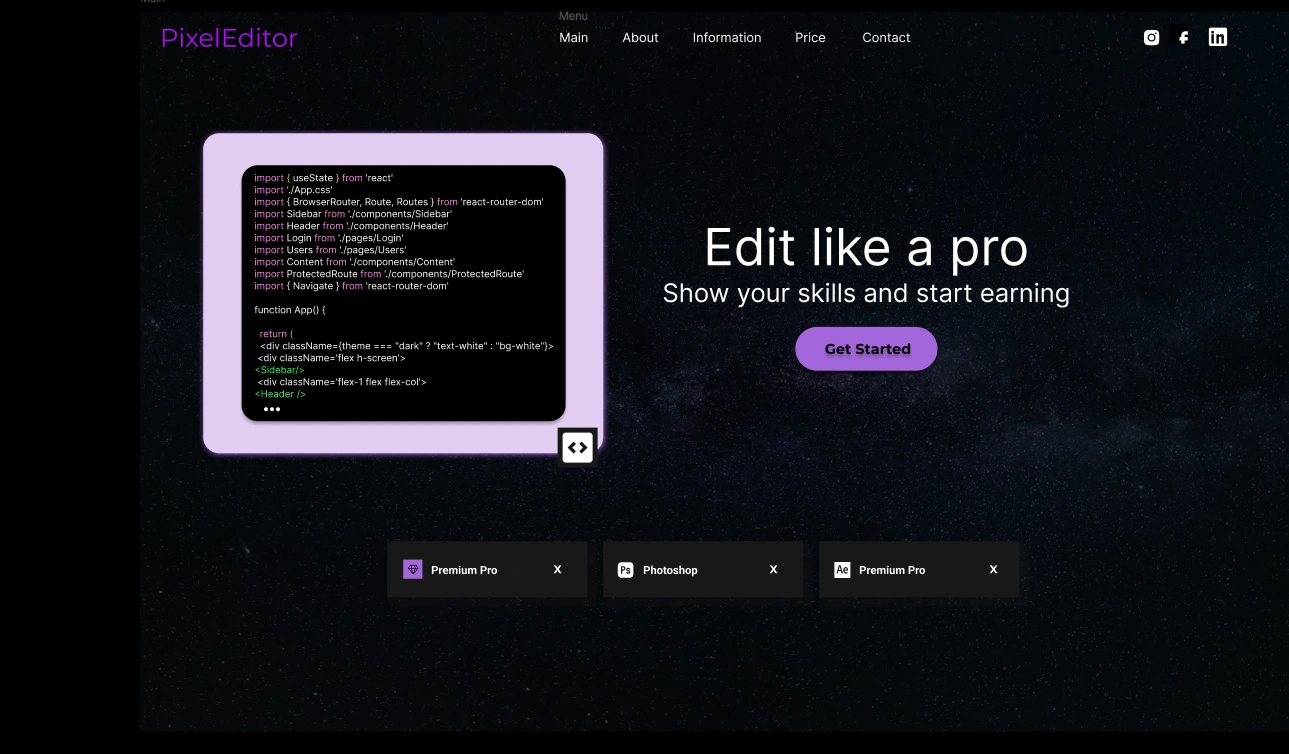Image resolution: width=1289 pixels, height=754 pixels.
Task: Click the "import ProtectedRoute" code line
Action: tap(389, 274)
